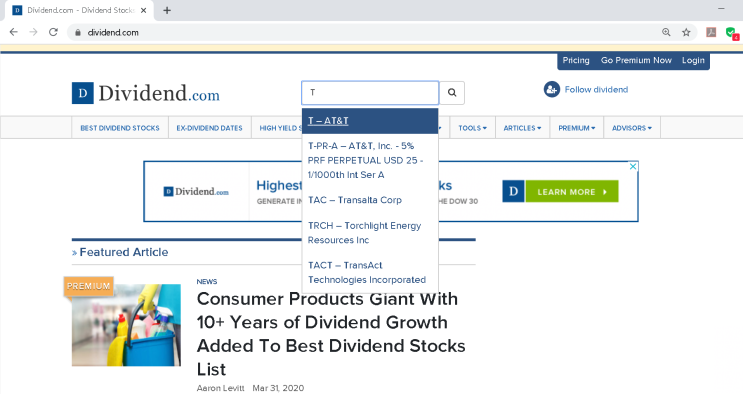
Task: Click the Learn More ad button
Action: pos(572,192)
